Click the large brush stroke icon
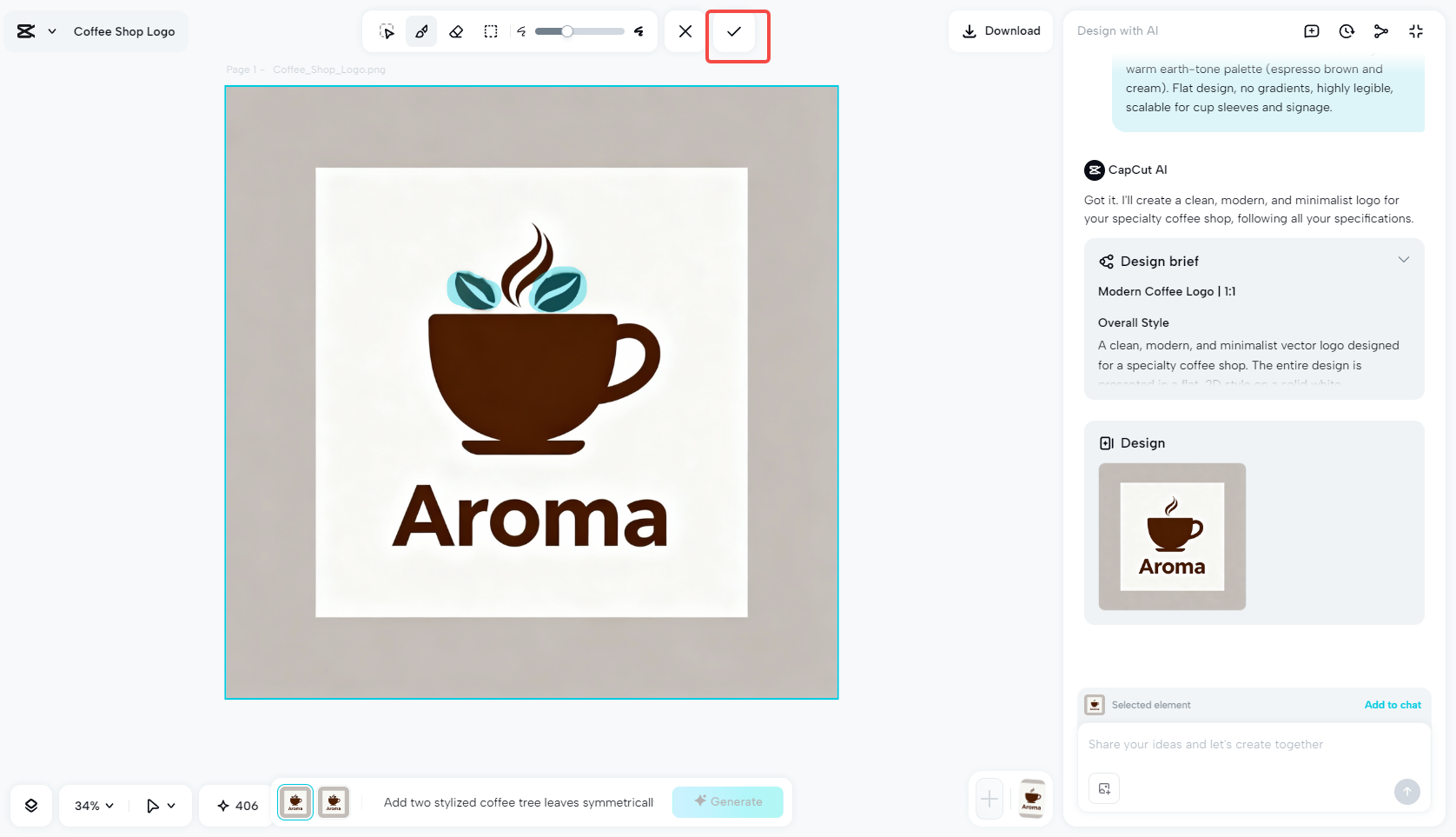This screenshot has width=1456, height=837. [639, 31]
